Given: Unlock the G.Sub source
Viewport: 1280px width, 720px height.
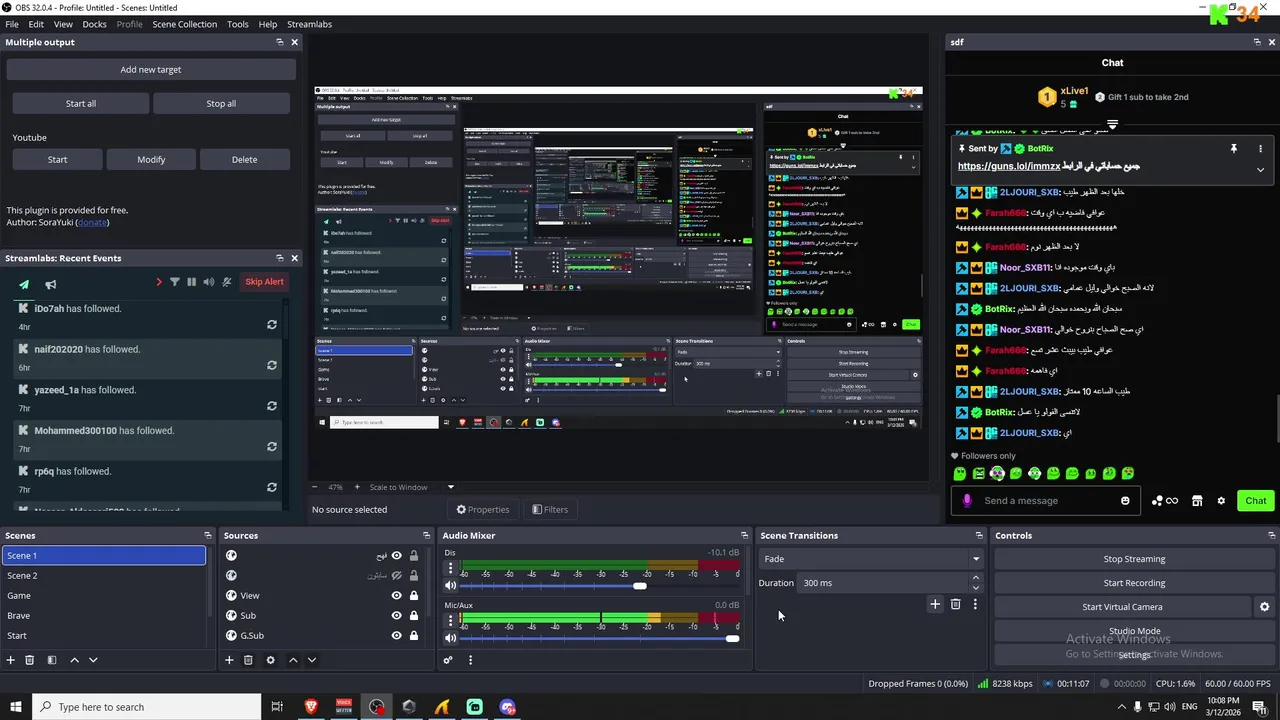Looking at the screenshot, I should [x=413, y=636].
